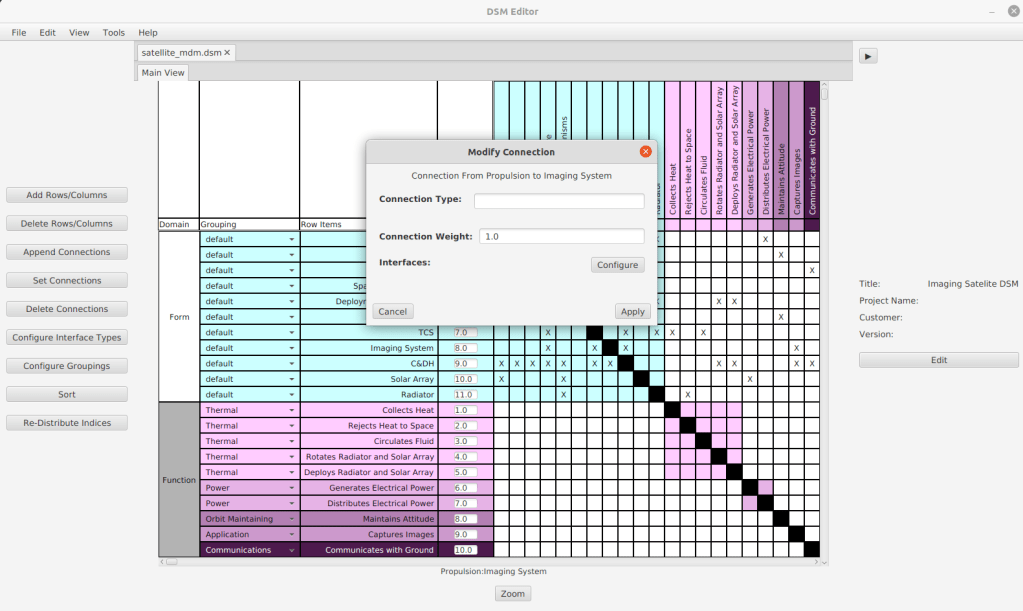
Task: Open grouping dropdown for Circulates Fluid
Action: point(249,441)
